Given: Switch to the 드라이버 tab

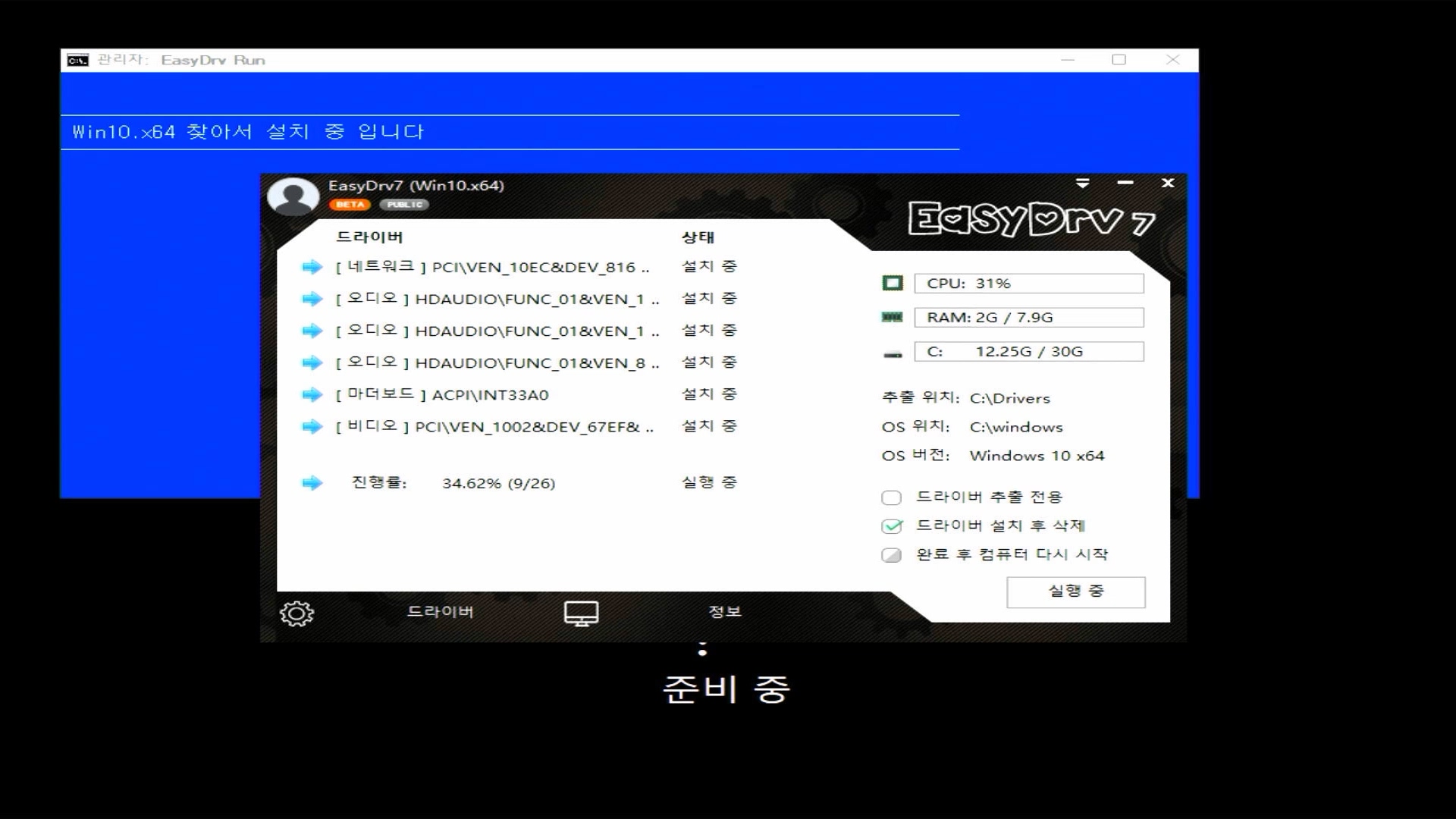Looking at the screenshot, I should click(441, 612).
